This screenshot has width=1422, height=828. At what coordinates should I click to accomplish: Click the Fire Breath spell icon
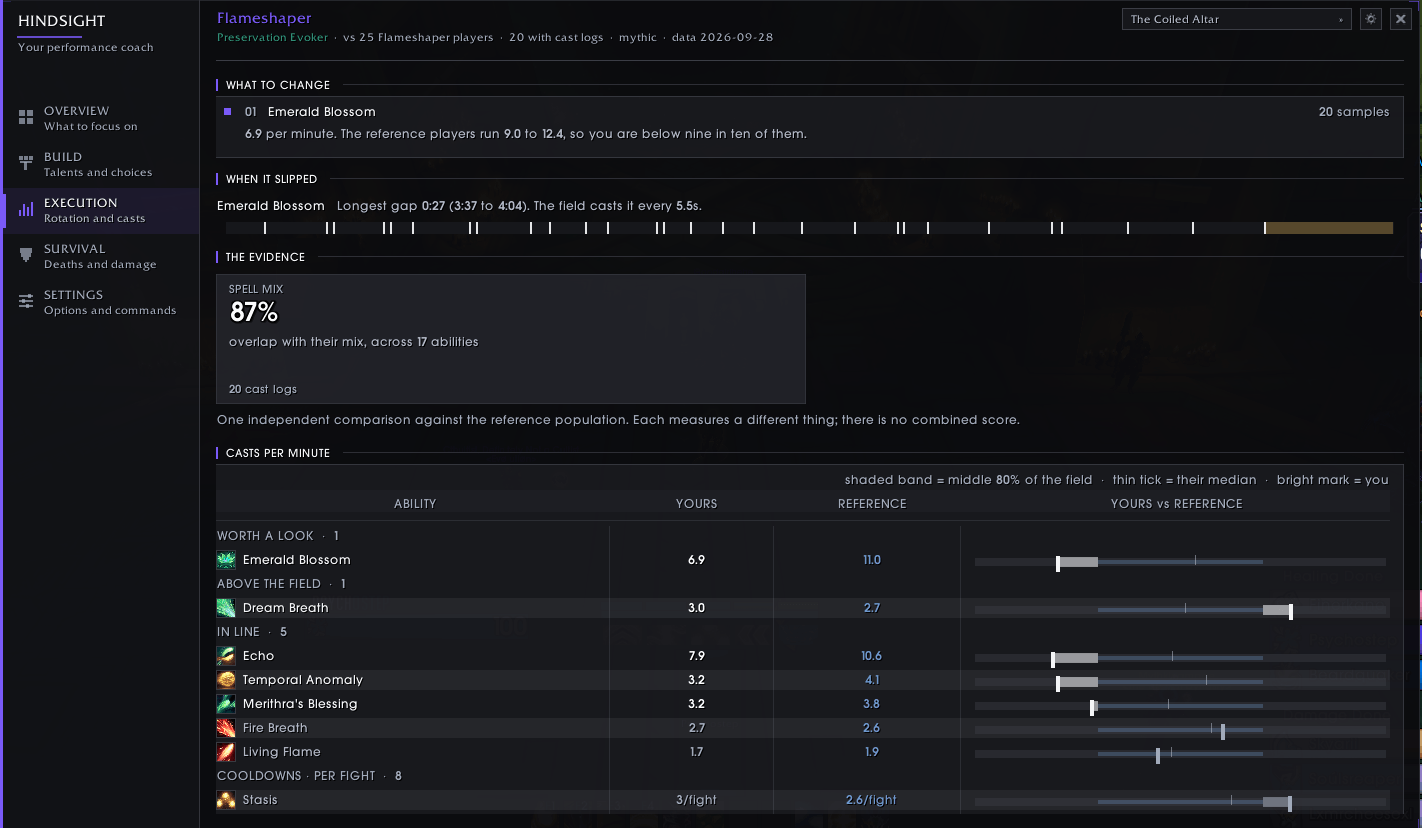click(226, 728)
